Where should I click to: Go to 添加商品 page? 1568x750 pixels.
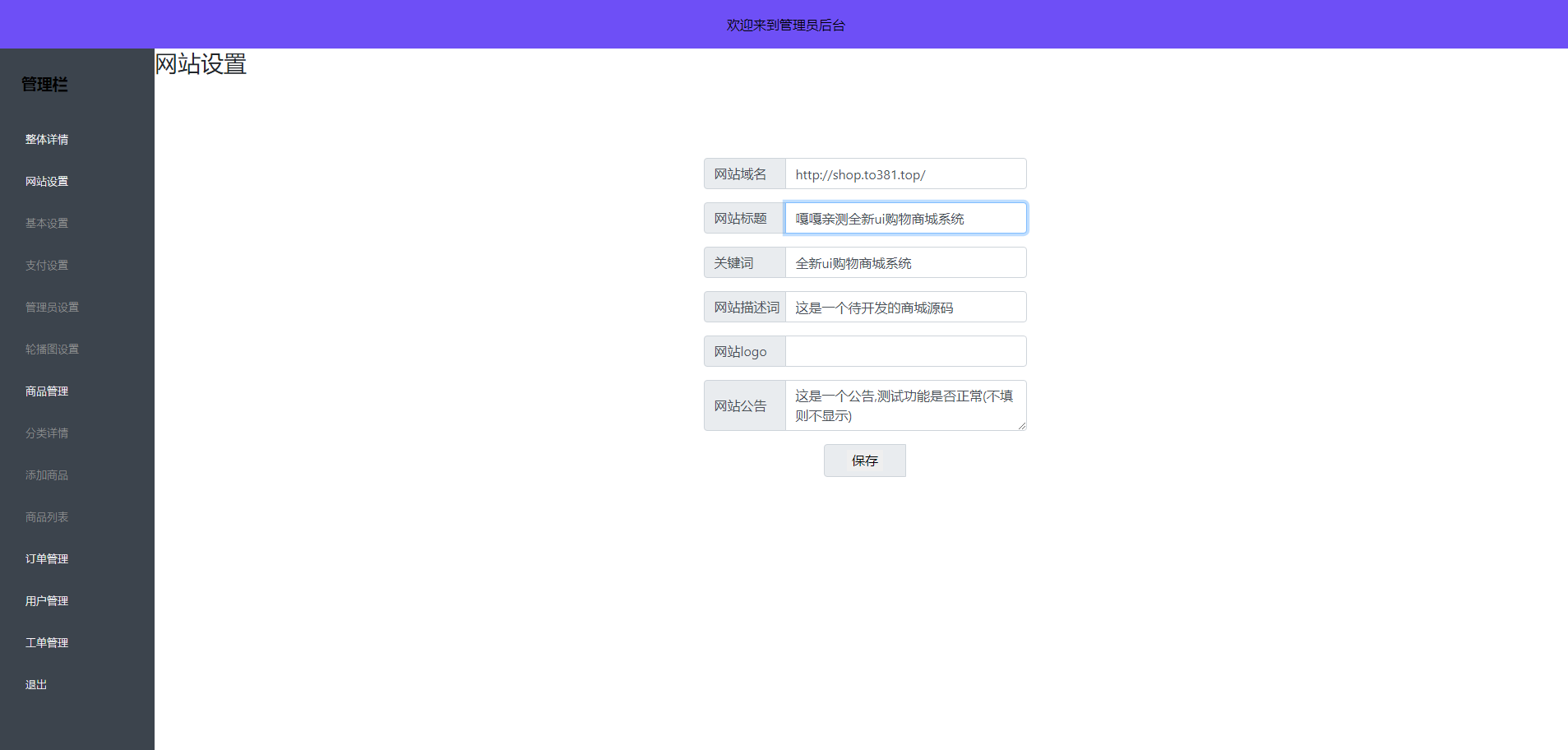(x=47, y=475)
